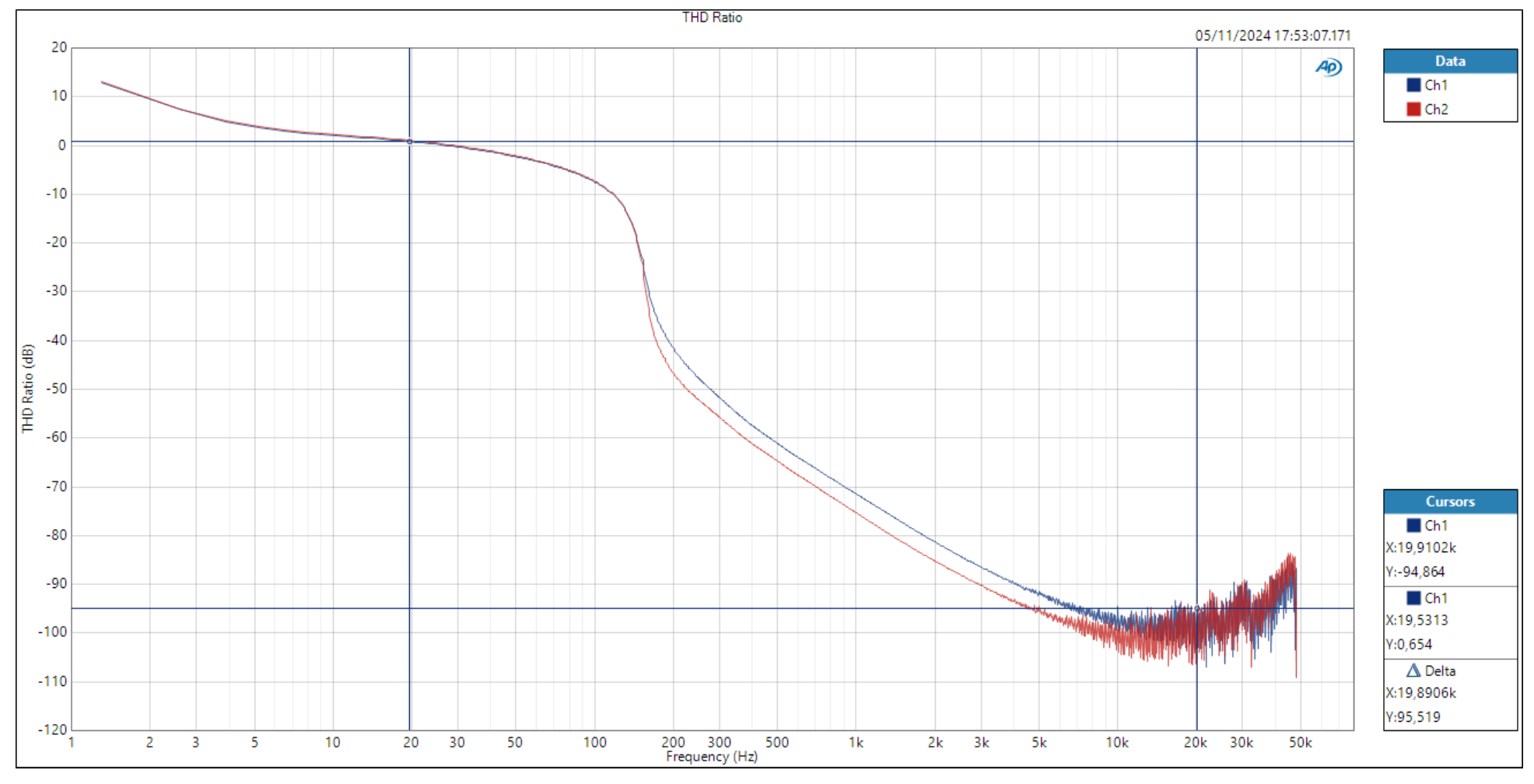Viewport: 1534px width, 784px height.
Task: Click the Delta triangle icon in Cursors panel
Action: coord(1413,670)
